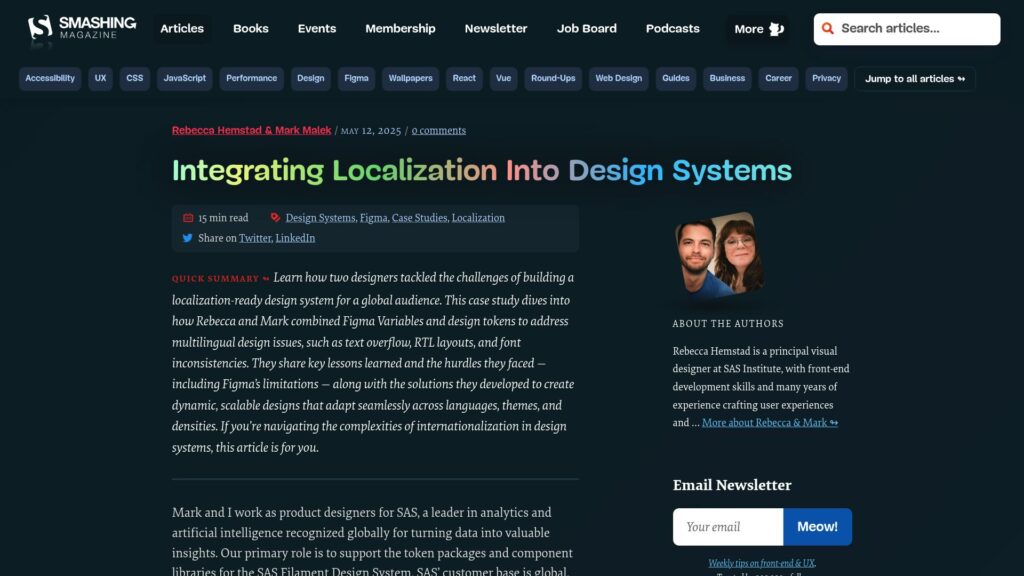The height and width of the screenshot is (576, 1024).
Task: Select the Vue category tag
Action: pyautogui.click(x=504, y=78)
